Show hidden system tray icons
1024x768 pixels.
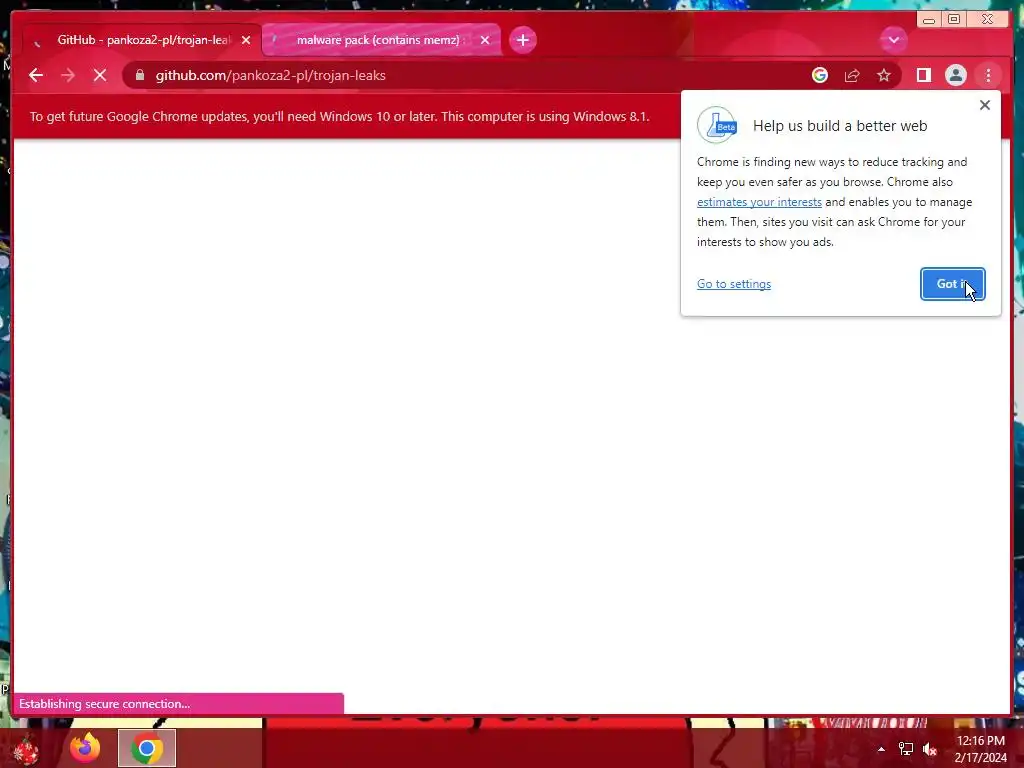point(881,749)
